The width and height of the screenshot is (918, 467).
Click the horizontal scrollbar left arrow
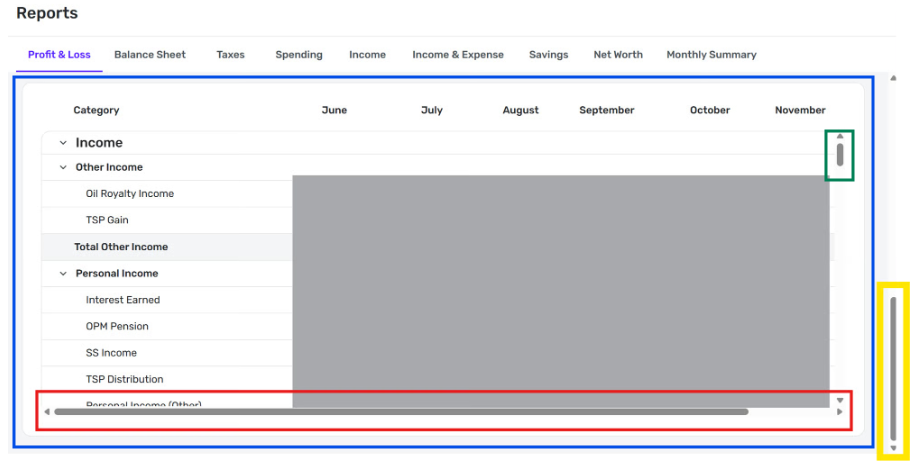coord(47,412)
